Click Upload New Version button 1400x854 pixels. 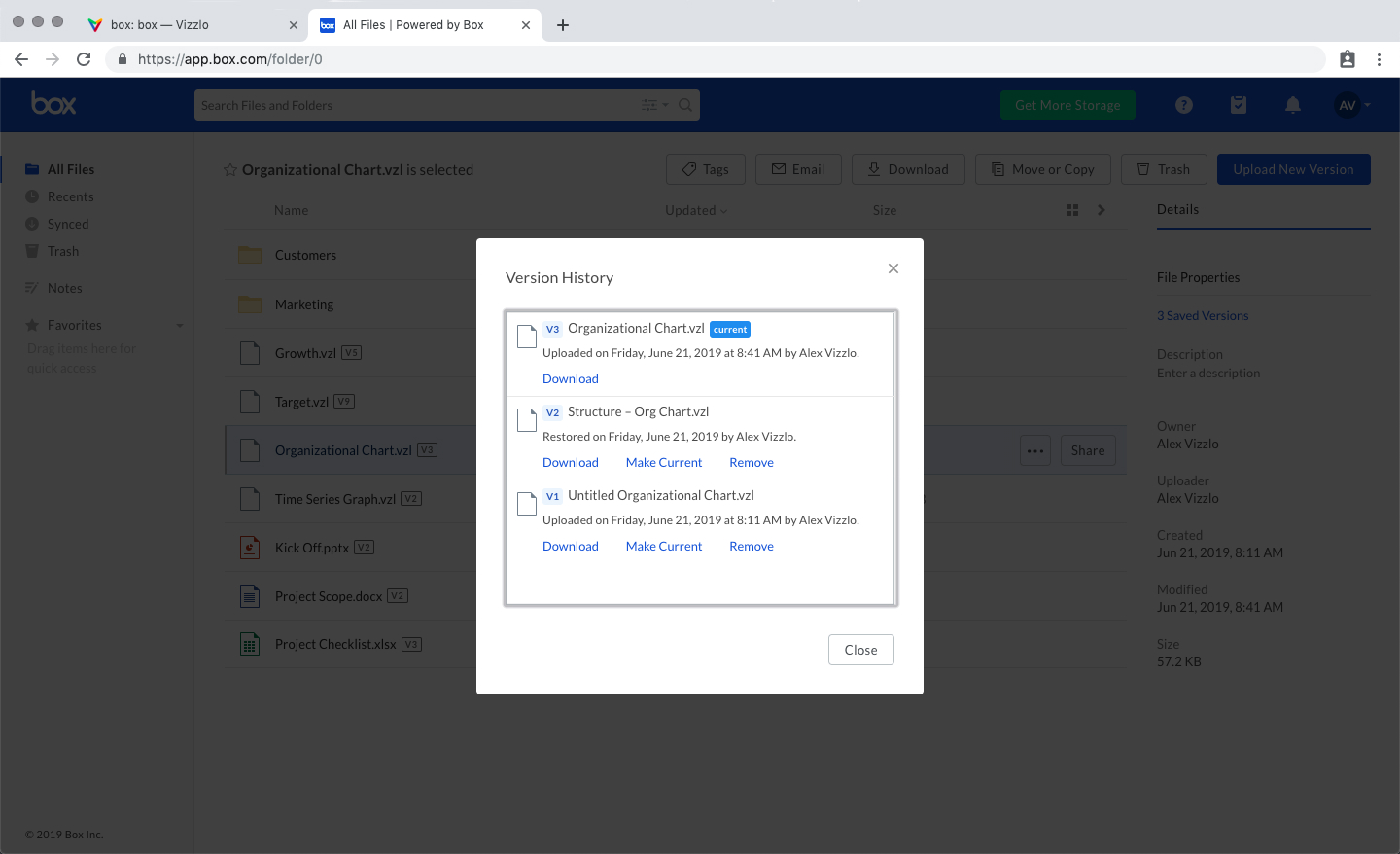(x=1293, y=169)
